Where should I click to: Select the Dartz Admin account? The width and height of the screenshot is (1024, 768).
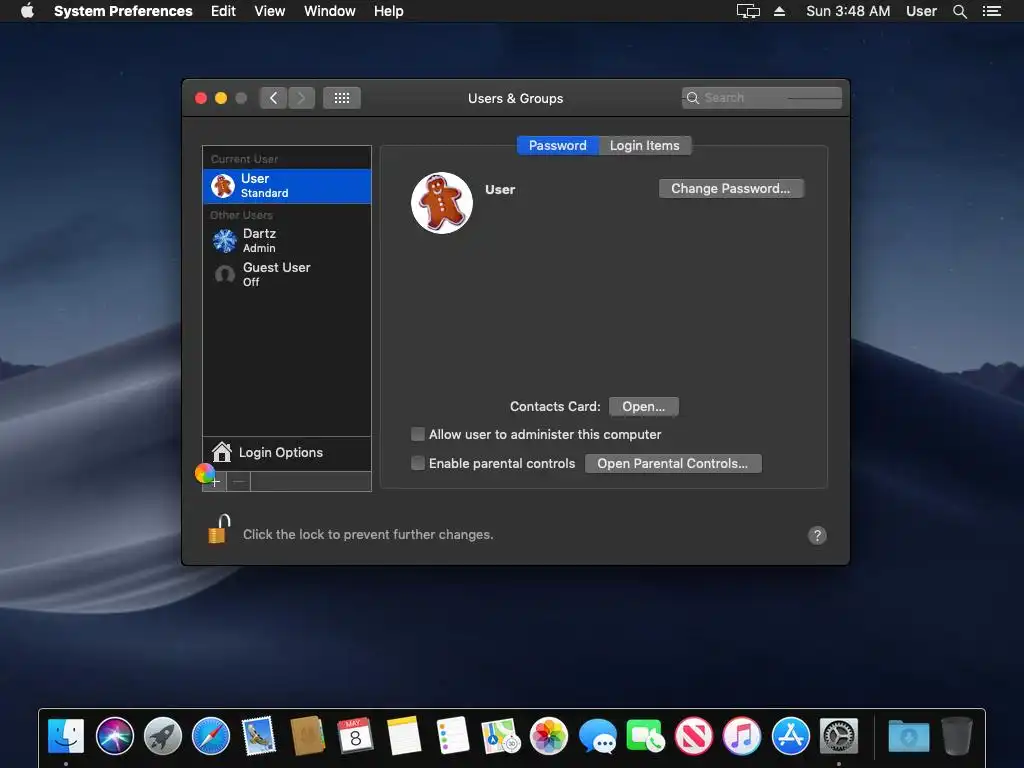point(287,240)
